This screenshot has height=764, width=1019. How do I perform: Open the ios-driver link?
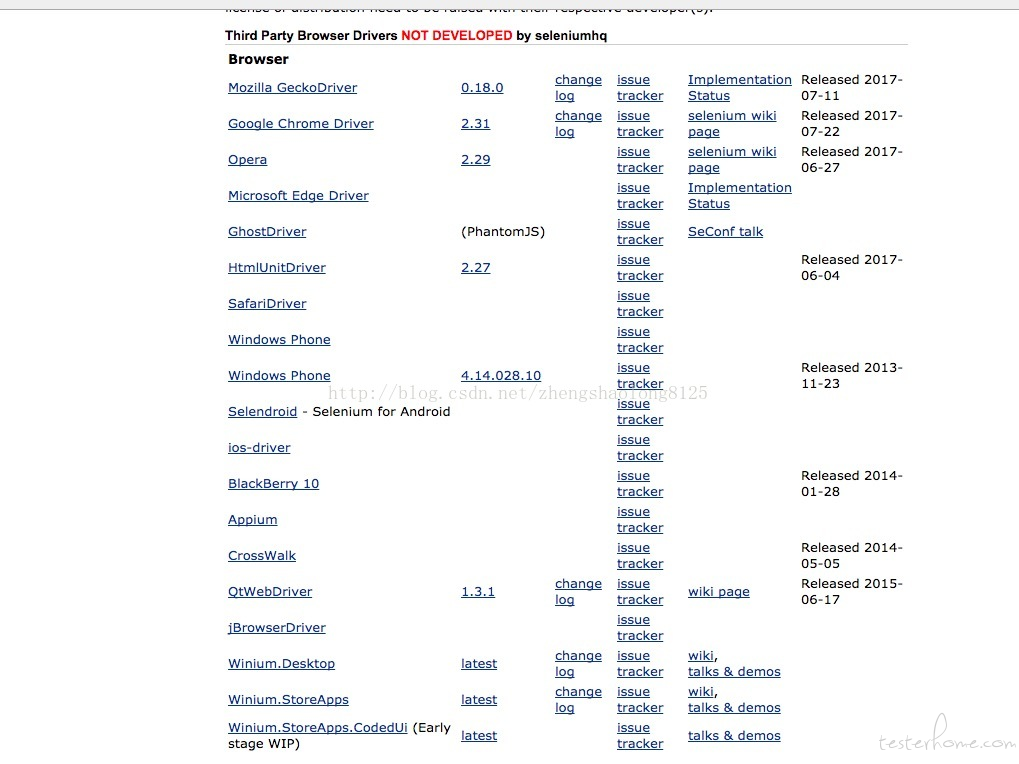point(259,448)
